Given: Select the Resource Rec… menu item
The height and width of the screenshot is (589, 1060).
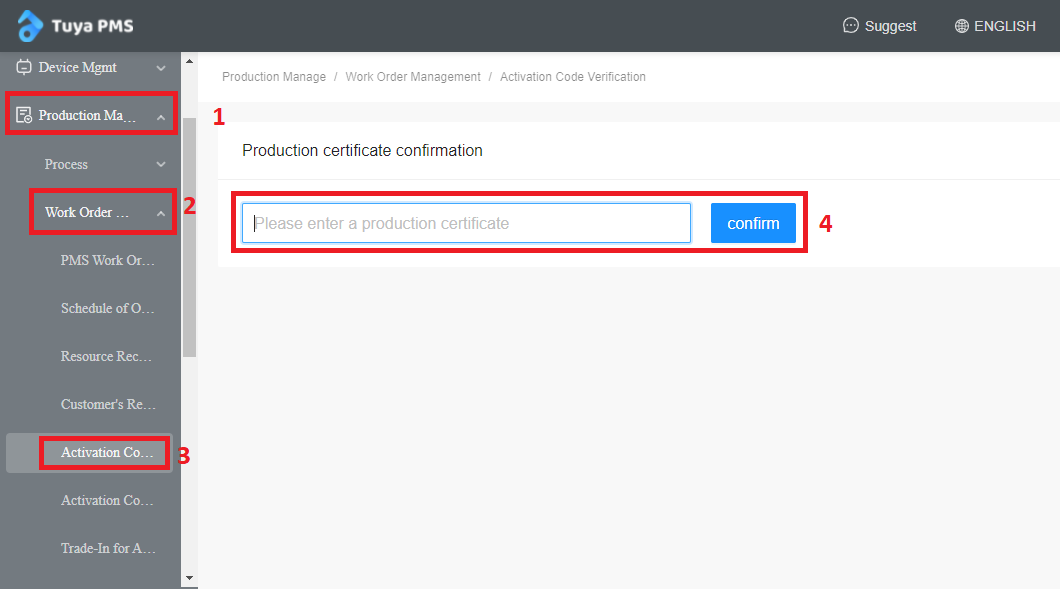Looking at the screenshot, I should [x=106, y=357].
